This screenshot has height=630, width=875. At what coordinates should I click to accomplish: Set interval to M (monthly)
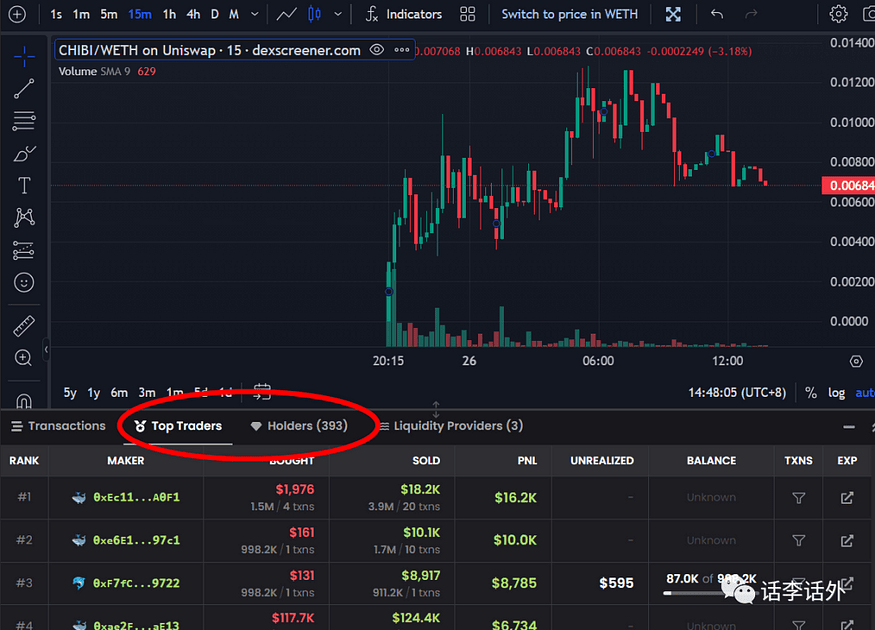point(234,14)
